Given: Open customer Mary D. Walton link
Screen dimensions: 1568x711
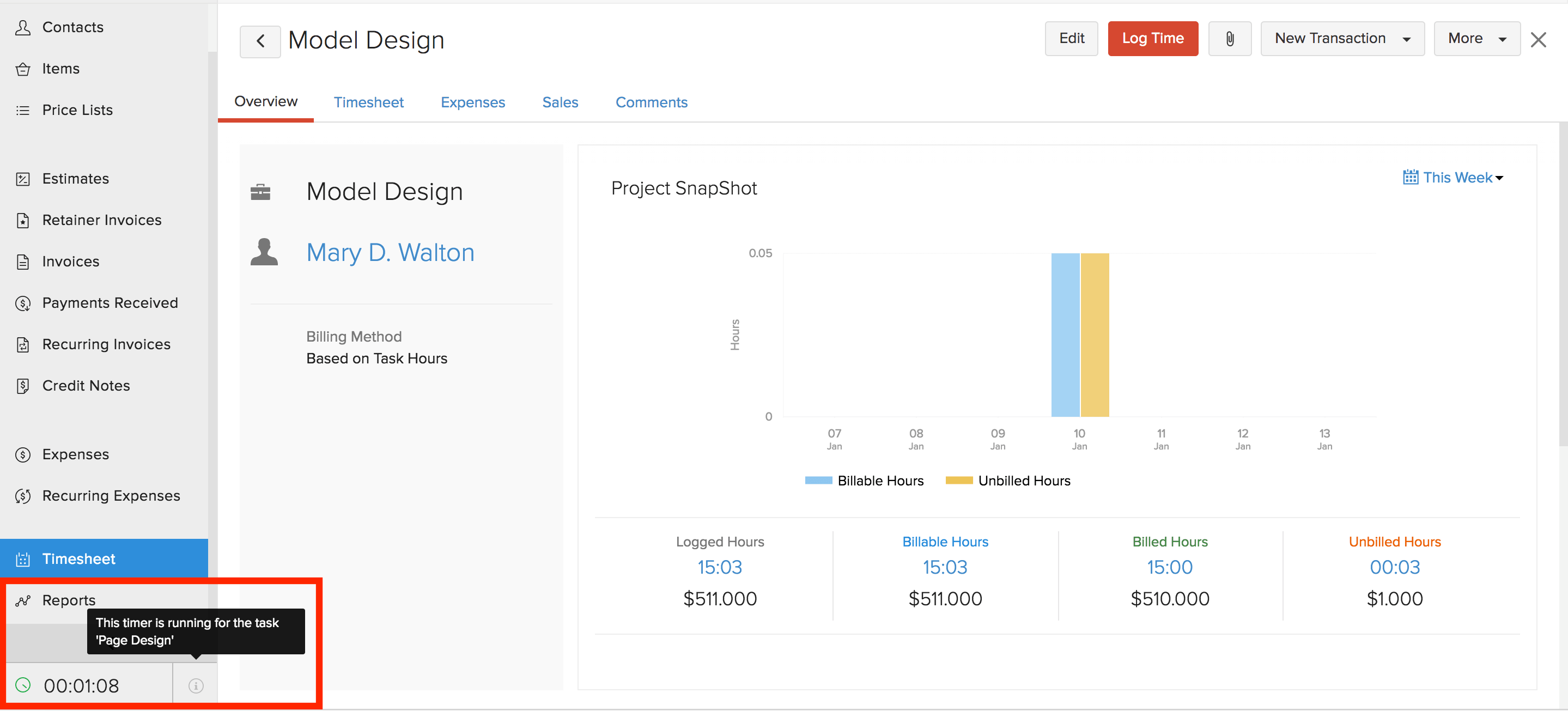Looking at the screenshot, I should click(x=390, y=253).
